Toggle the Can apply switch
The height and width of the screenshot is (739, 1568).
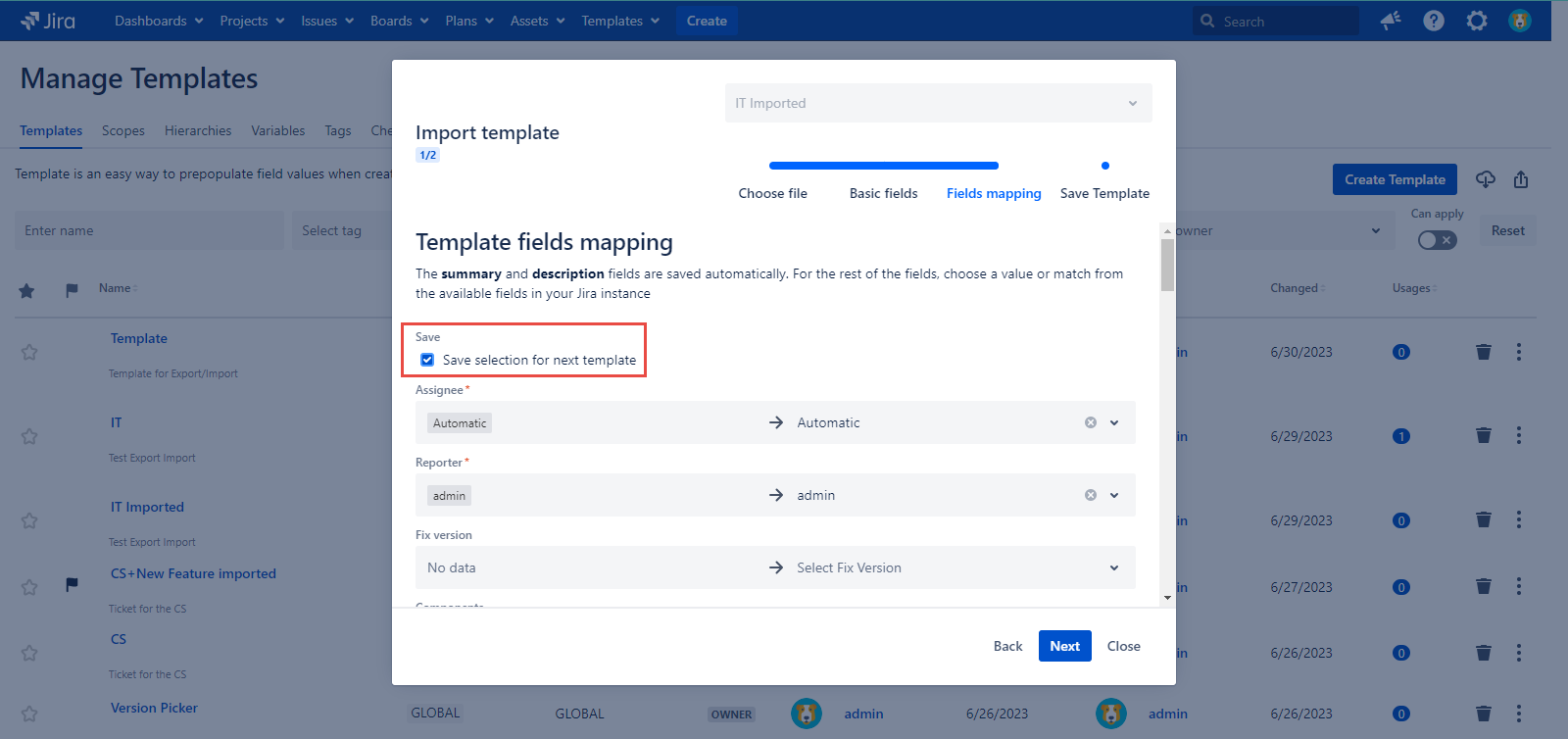click(1437, 240)
